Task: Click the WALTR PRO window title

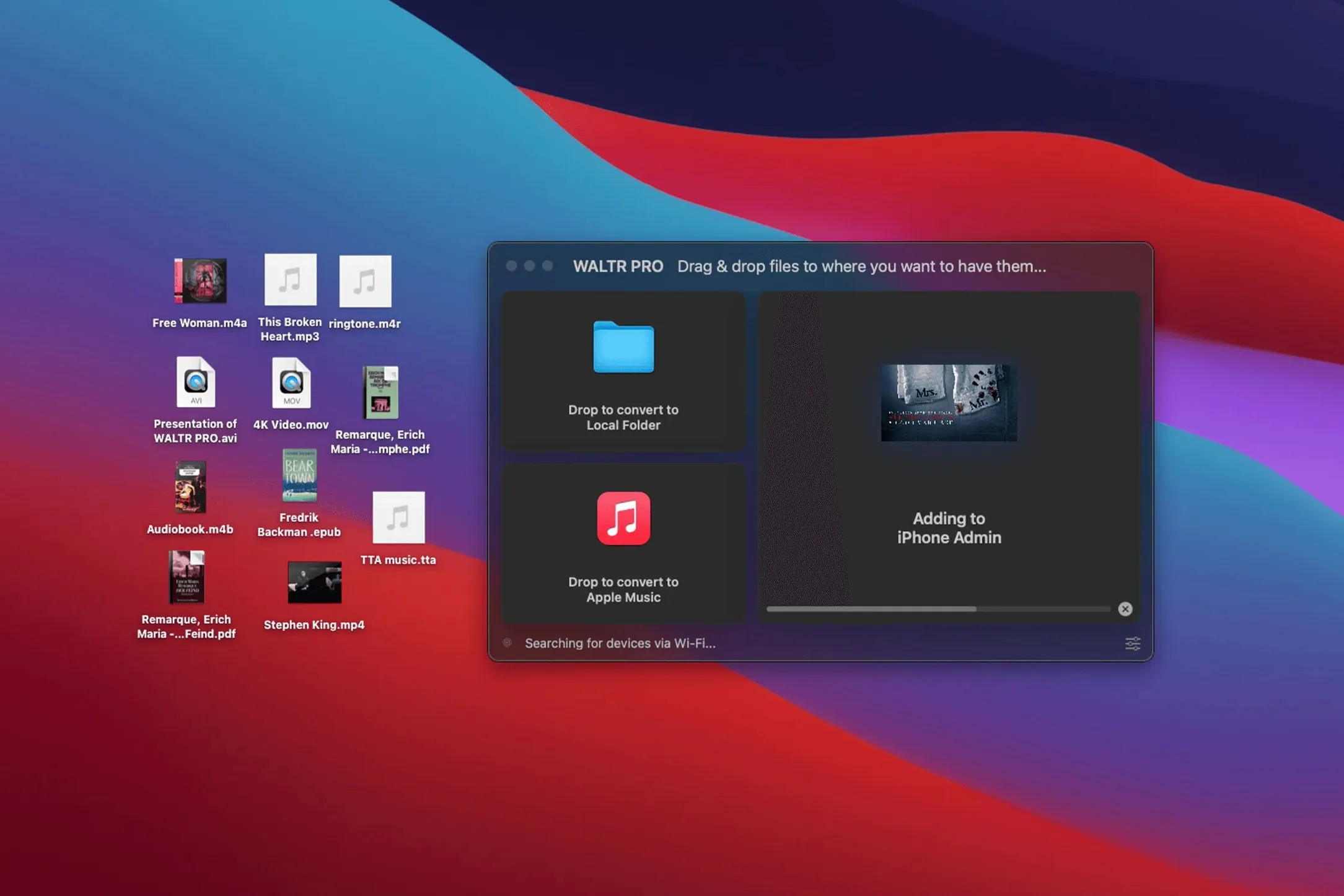Action: pyautogui.click(x=618, y=266)
